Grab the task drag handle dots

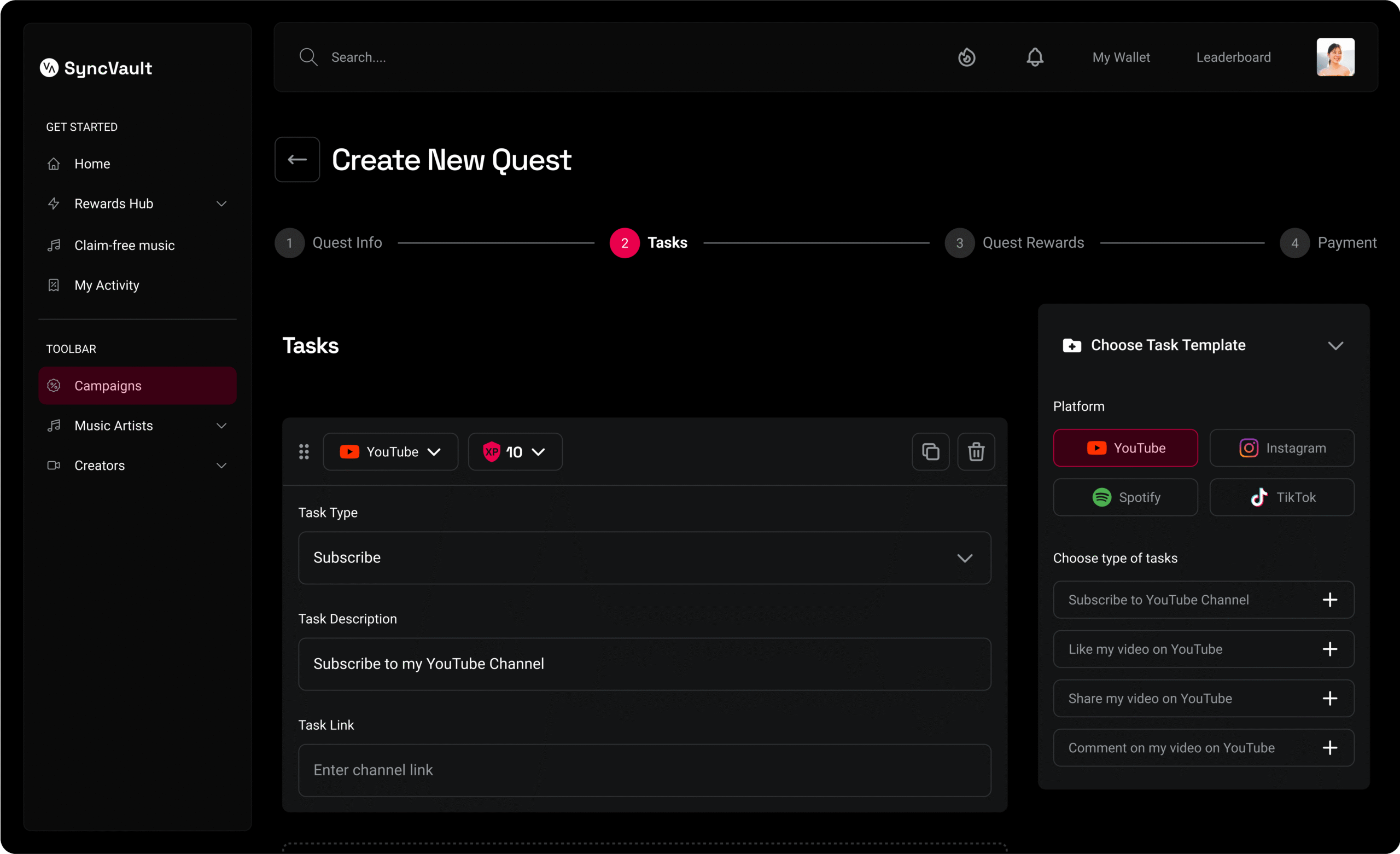pyautogui.click(x=304, y=452)
